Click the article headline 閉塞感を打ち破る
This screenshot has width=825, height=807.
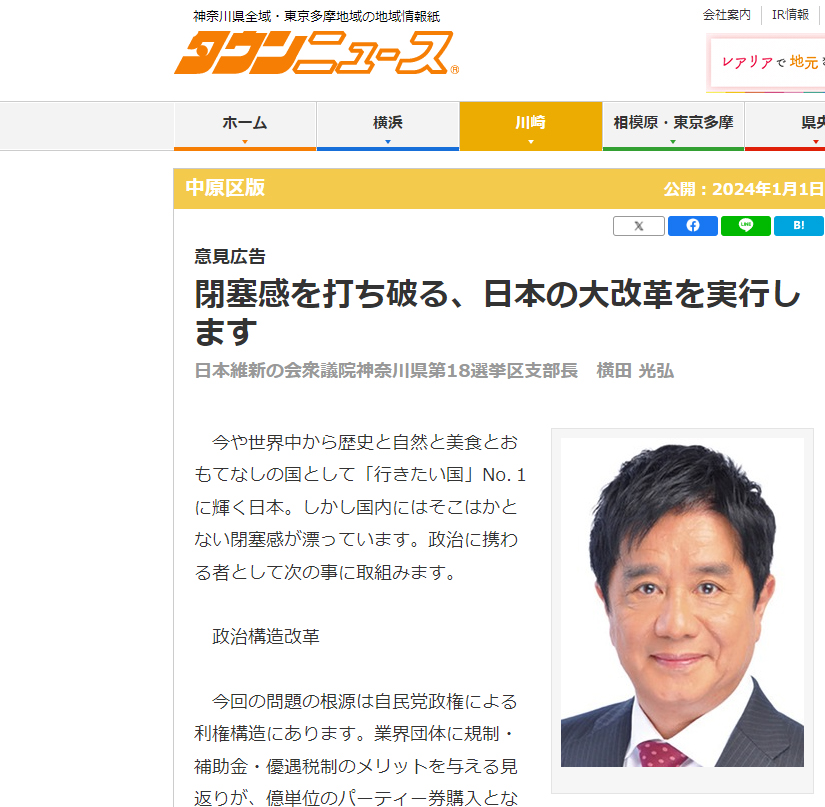coord(498,312)
